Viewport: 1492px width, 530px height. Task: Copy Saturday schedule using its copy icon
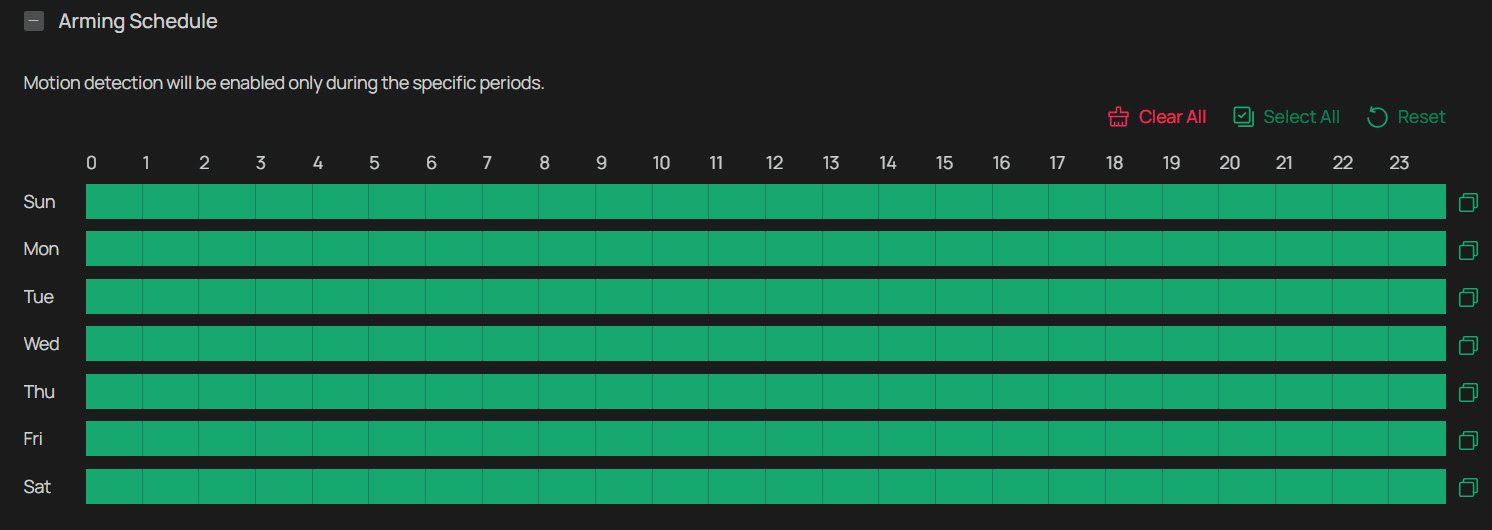tap(1468, 487)
